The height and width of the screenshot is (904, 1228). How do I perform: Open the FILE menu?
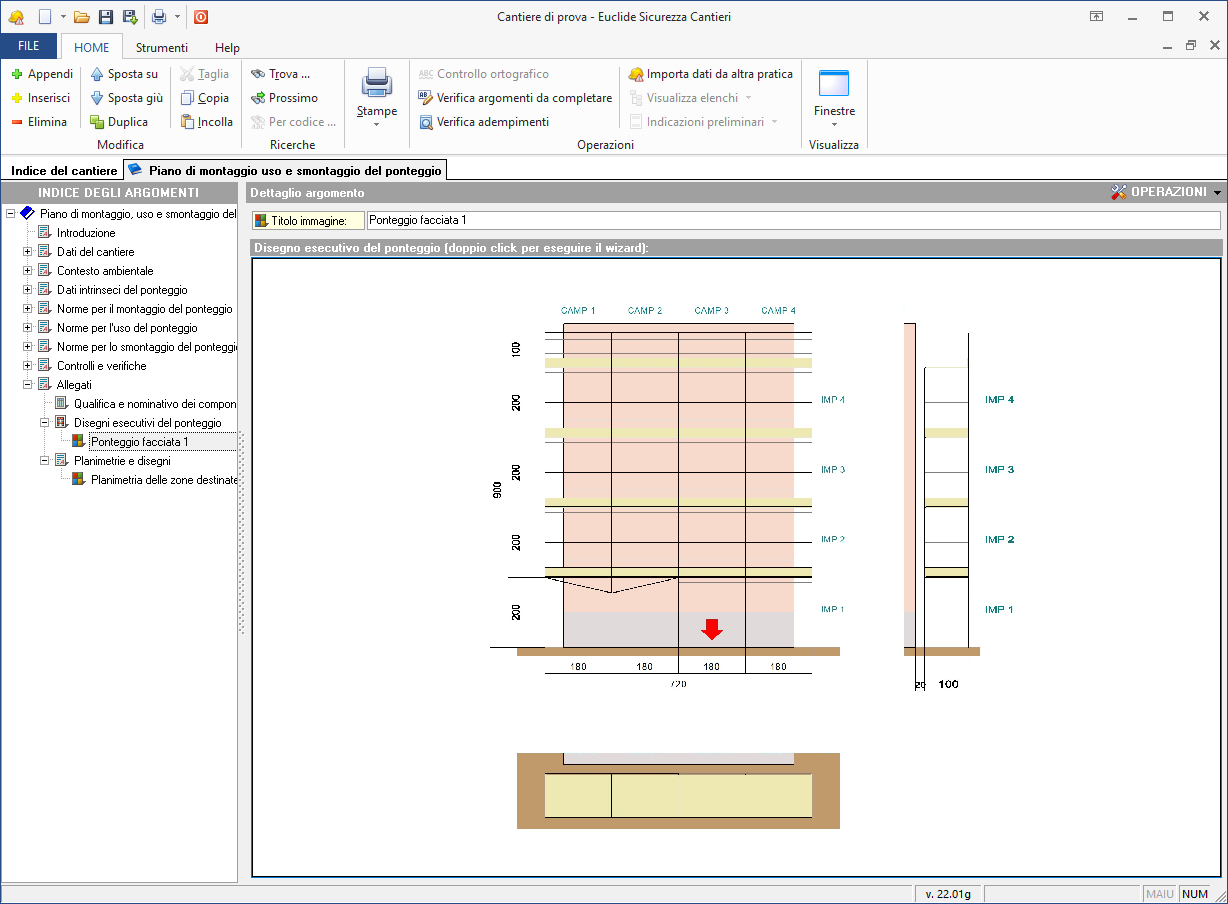(29, 47)
